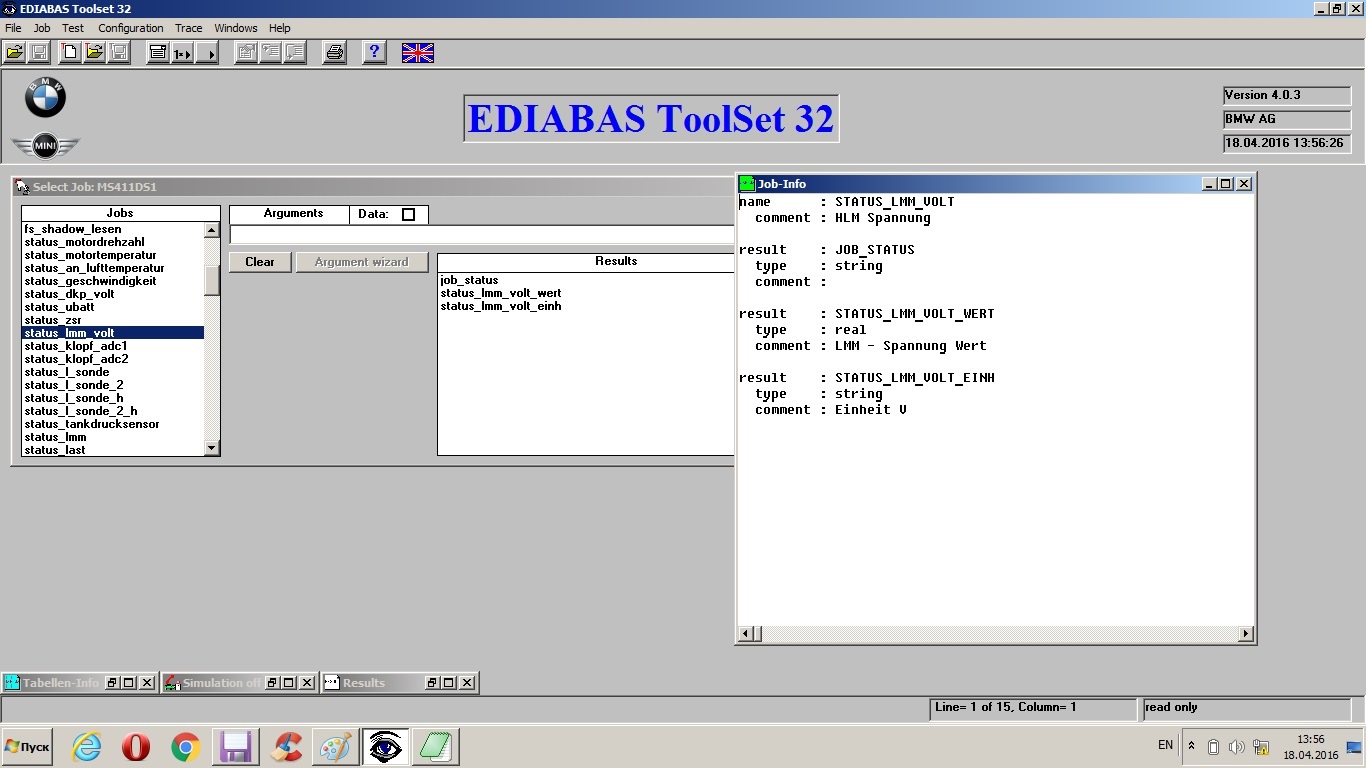Restore the minimized Simulation off window
The width and height of the screenshot is (1366, 768).
[x=274, y=683]
